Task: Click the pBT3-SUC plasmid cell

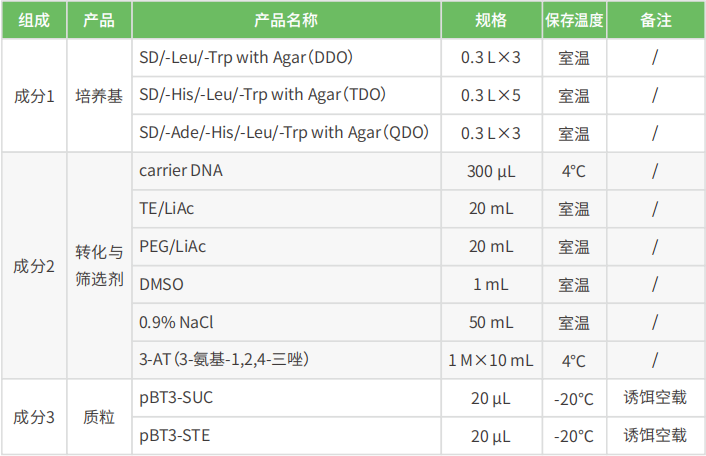Action: (x=176, y=398)
